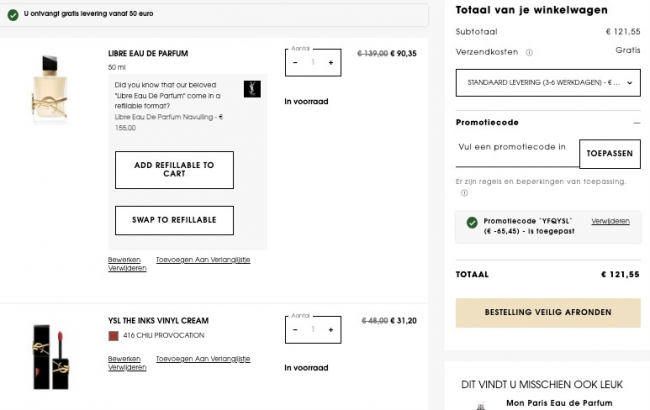Add refillable to cart
Screen dimensions: 650x410
pos(174,170)
